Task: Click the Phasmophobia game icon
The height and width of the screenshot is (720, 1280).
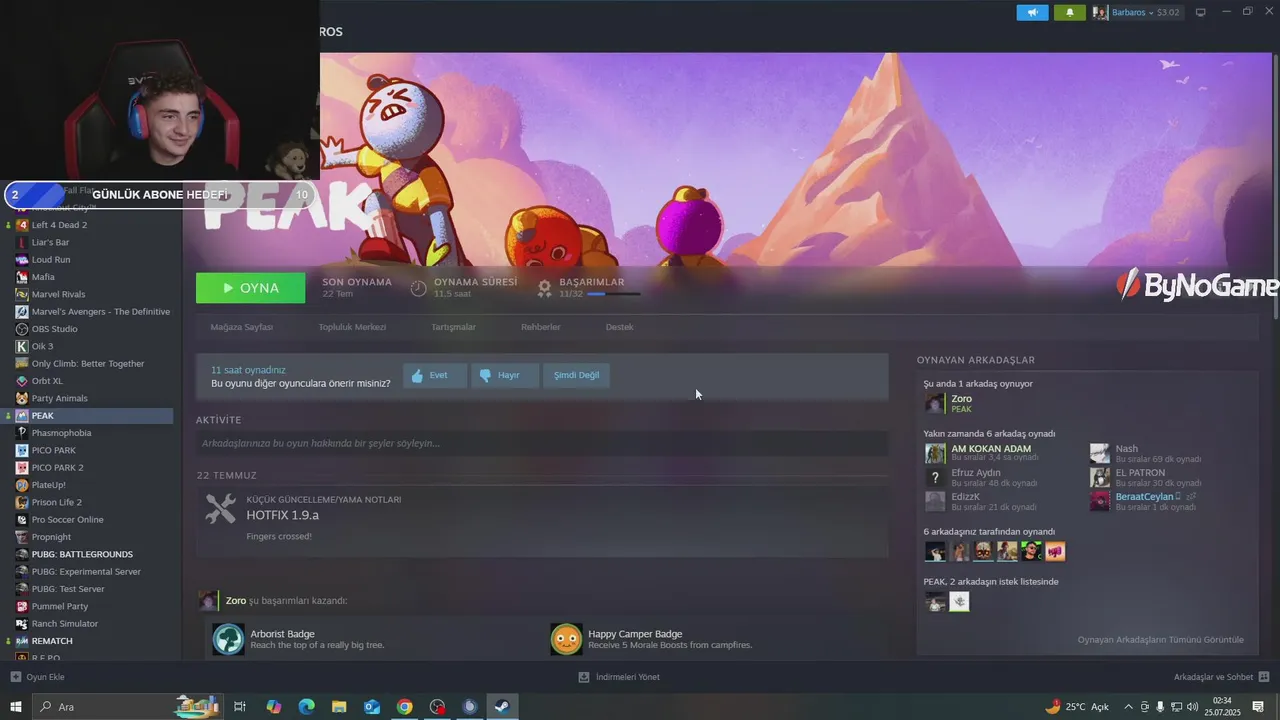Action: pyautogui.click(x=22, y=433)
